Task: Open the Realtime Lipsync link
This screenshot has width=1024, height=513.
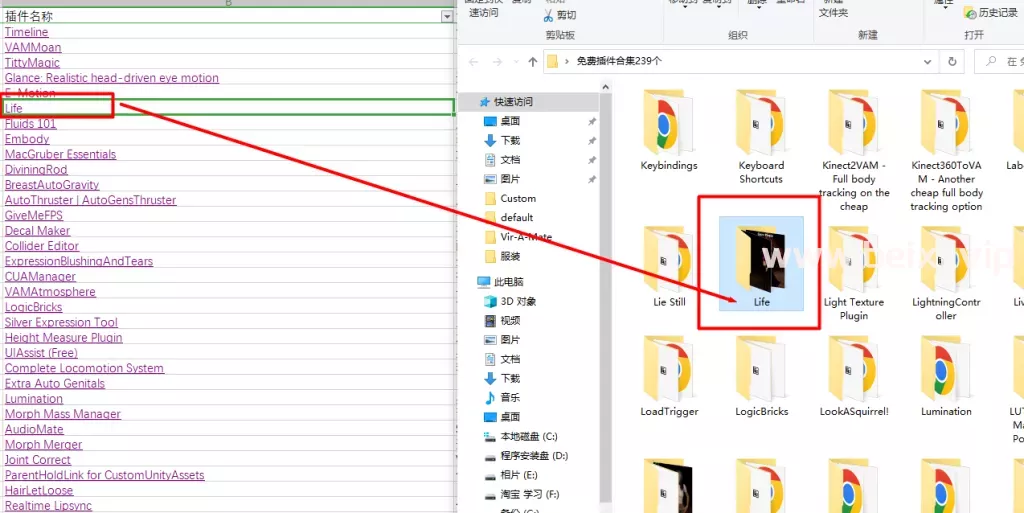Action: point(48,506)
